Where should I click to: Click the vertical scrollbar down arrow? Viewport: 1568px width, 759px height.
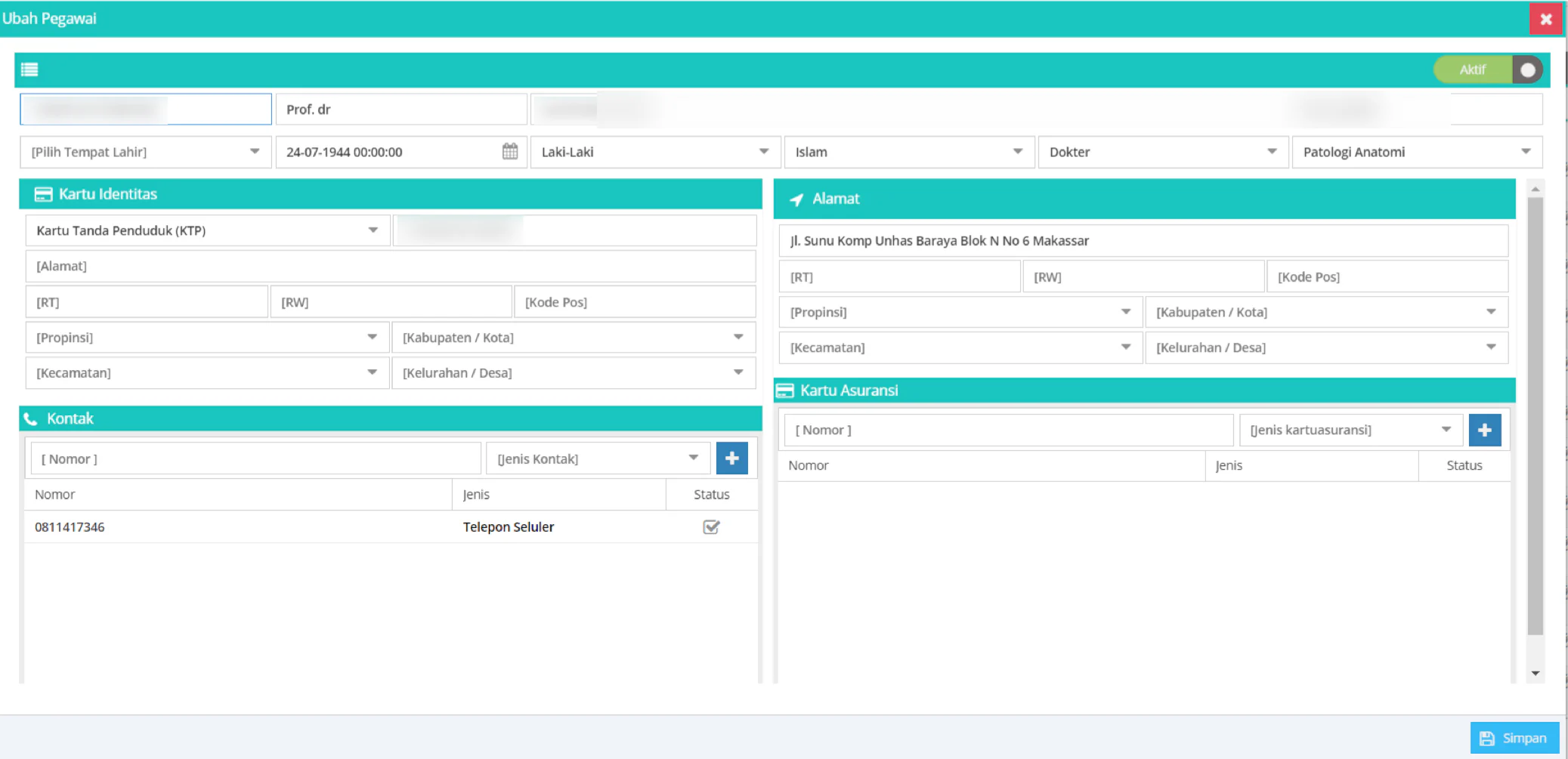point(1535,673)
